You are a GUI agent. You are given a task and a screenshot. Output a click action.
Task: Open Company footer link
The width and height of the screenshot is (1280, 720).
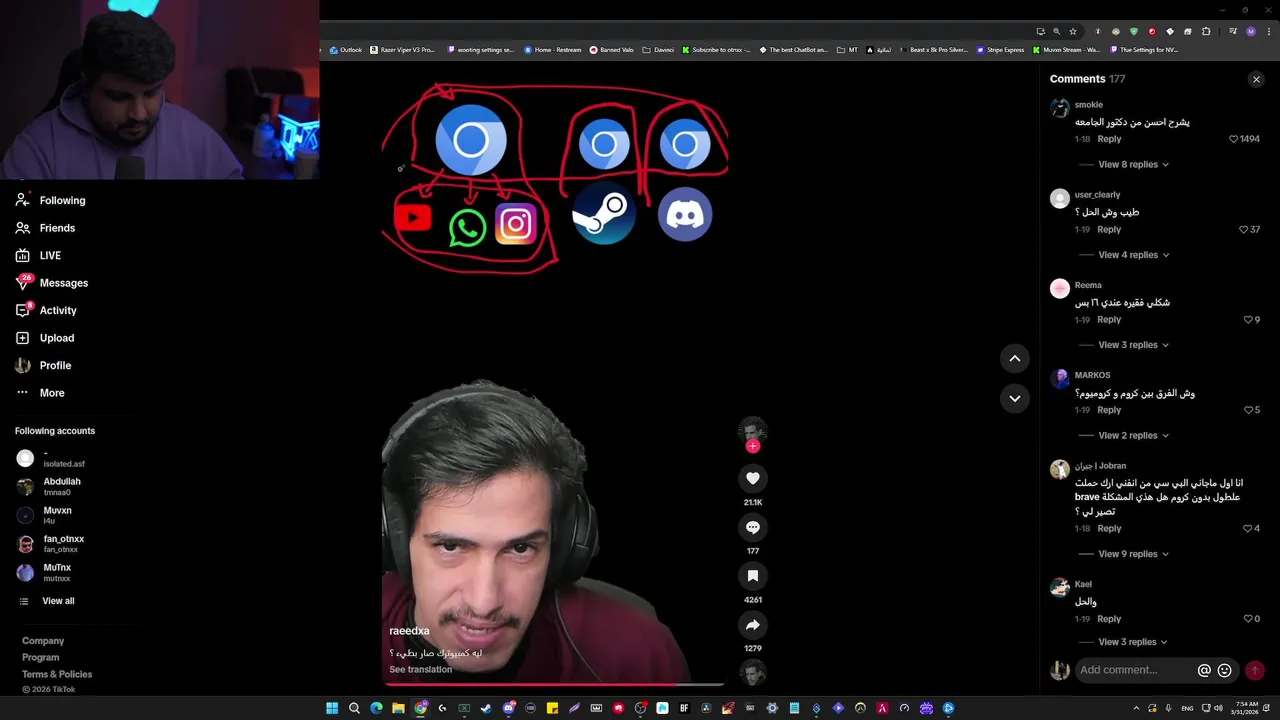pos(43,641)
